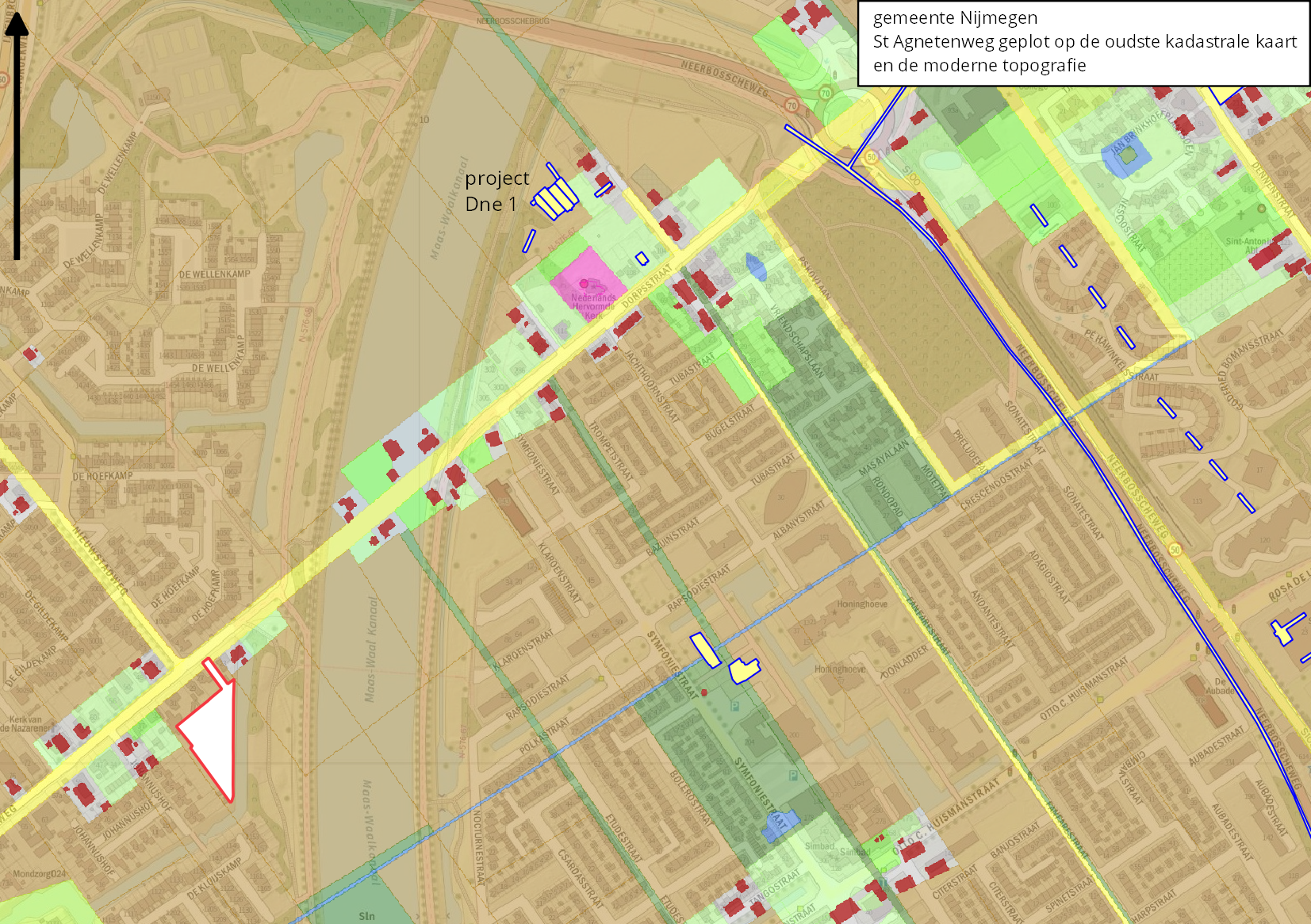Screen dimensions: 1311x924
Task: Click the SPINETSTRAAT street label
Action: (1071, 894)
